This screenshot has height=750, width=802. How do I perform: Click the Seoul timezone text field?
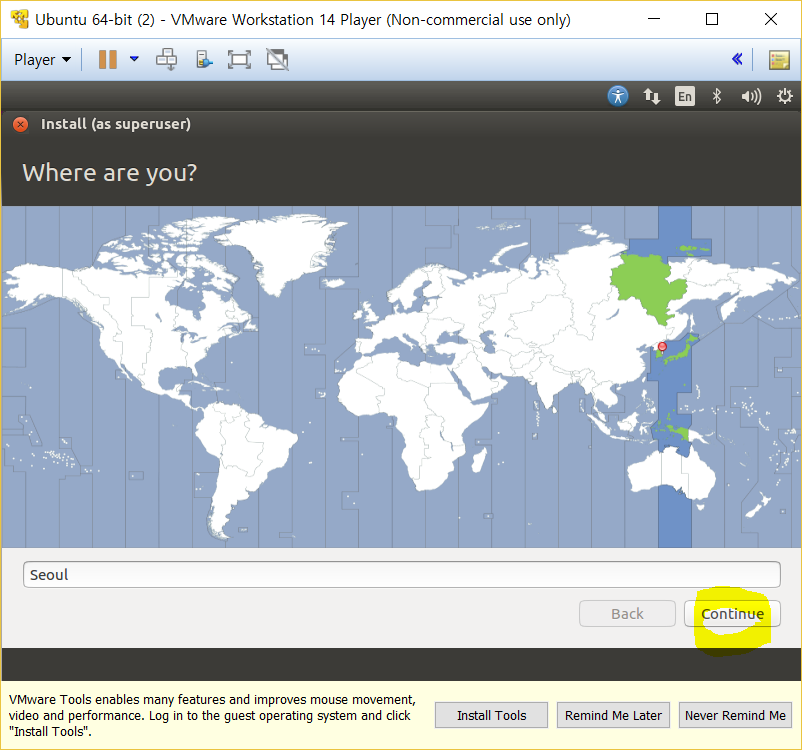pos(401,575)
